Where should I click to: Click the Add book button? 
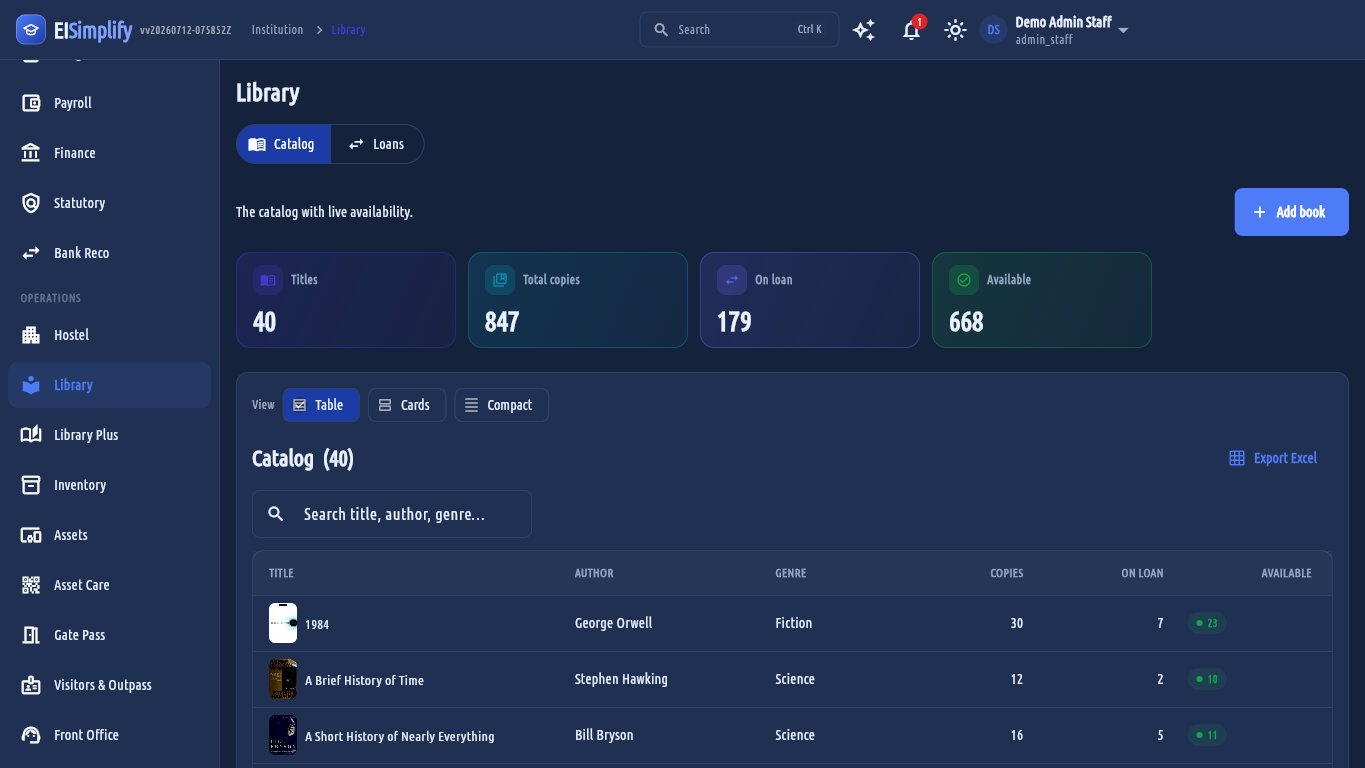click(1291, 212)
